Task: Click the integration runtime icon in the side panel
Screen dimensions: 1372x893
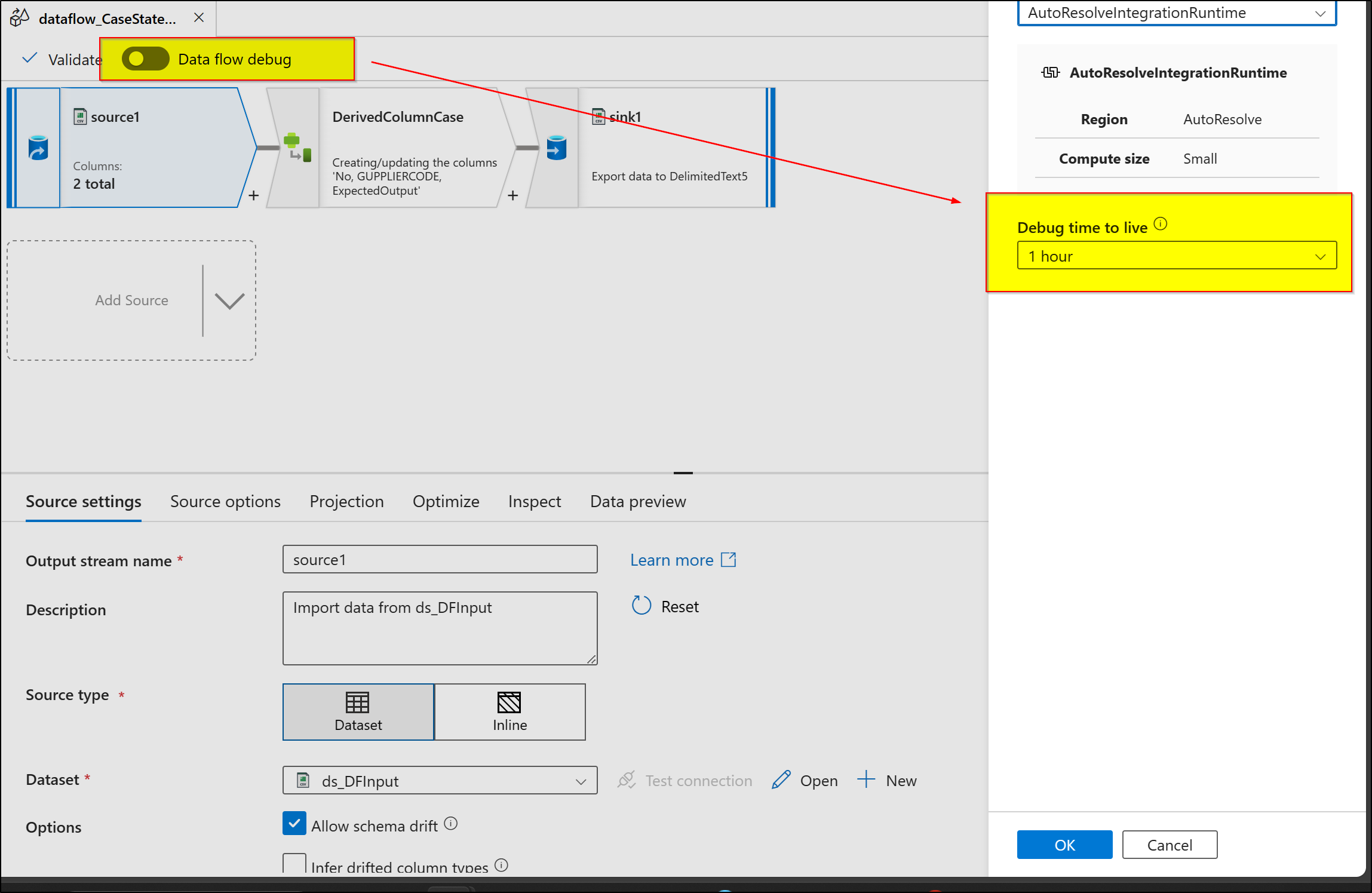Action: pyautogui.click(x=1051, y=72)
